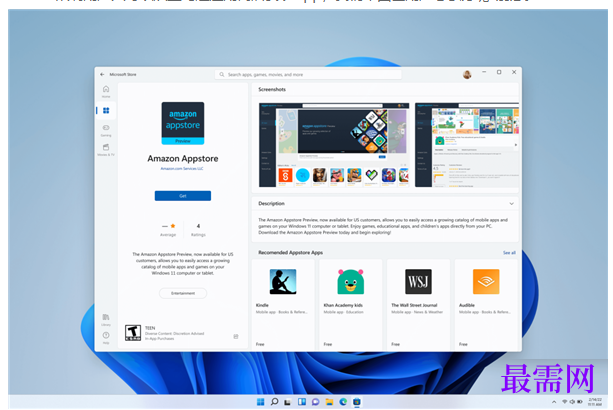This screenshot has height=410, width=613.
Task: Click the Microsoft Store taskbar icon
Action: click(x=357, y=402)
